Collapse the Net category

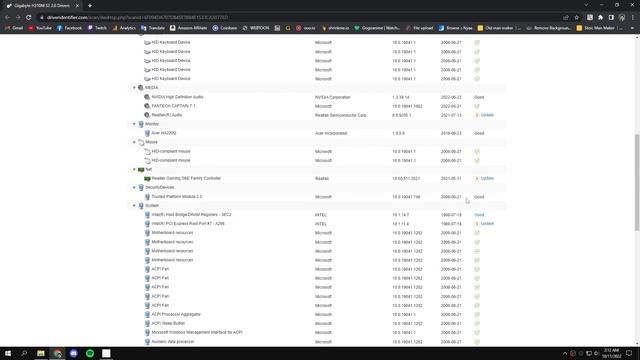coord(134,169)
